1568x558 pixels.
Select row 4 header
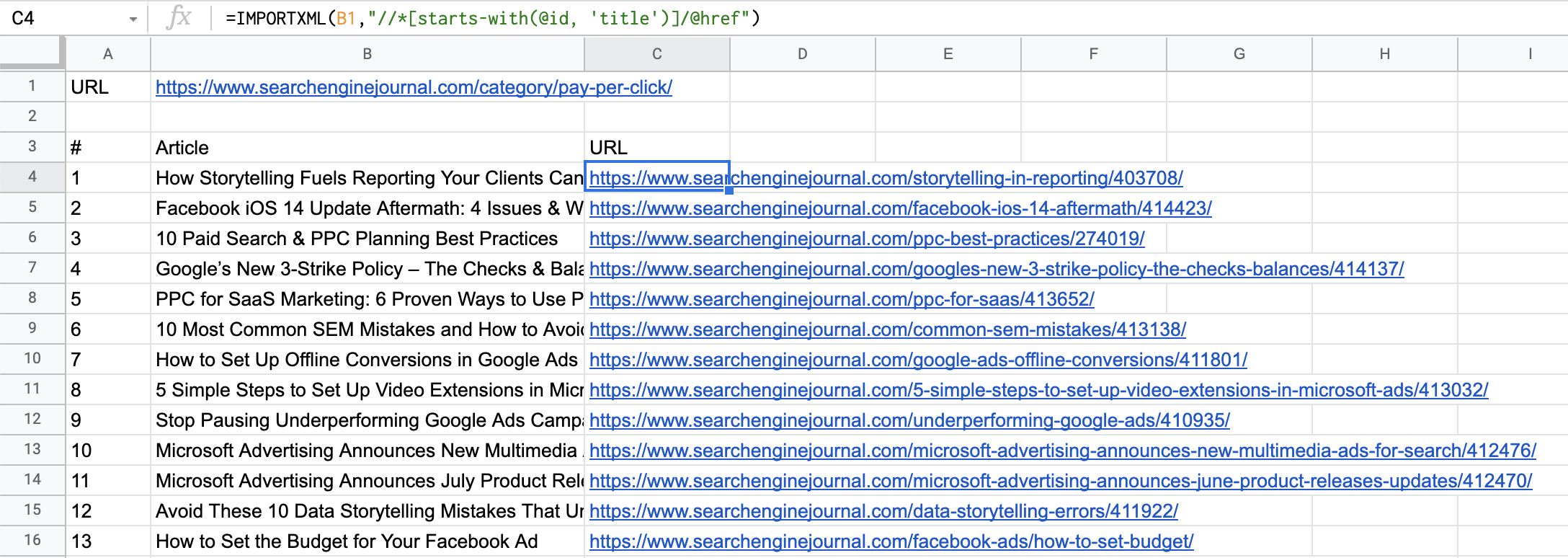point(32,177)
